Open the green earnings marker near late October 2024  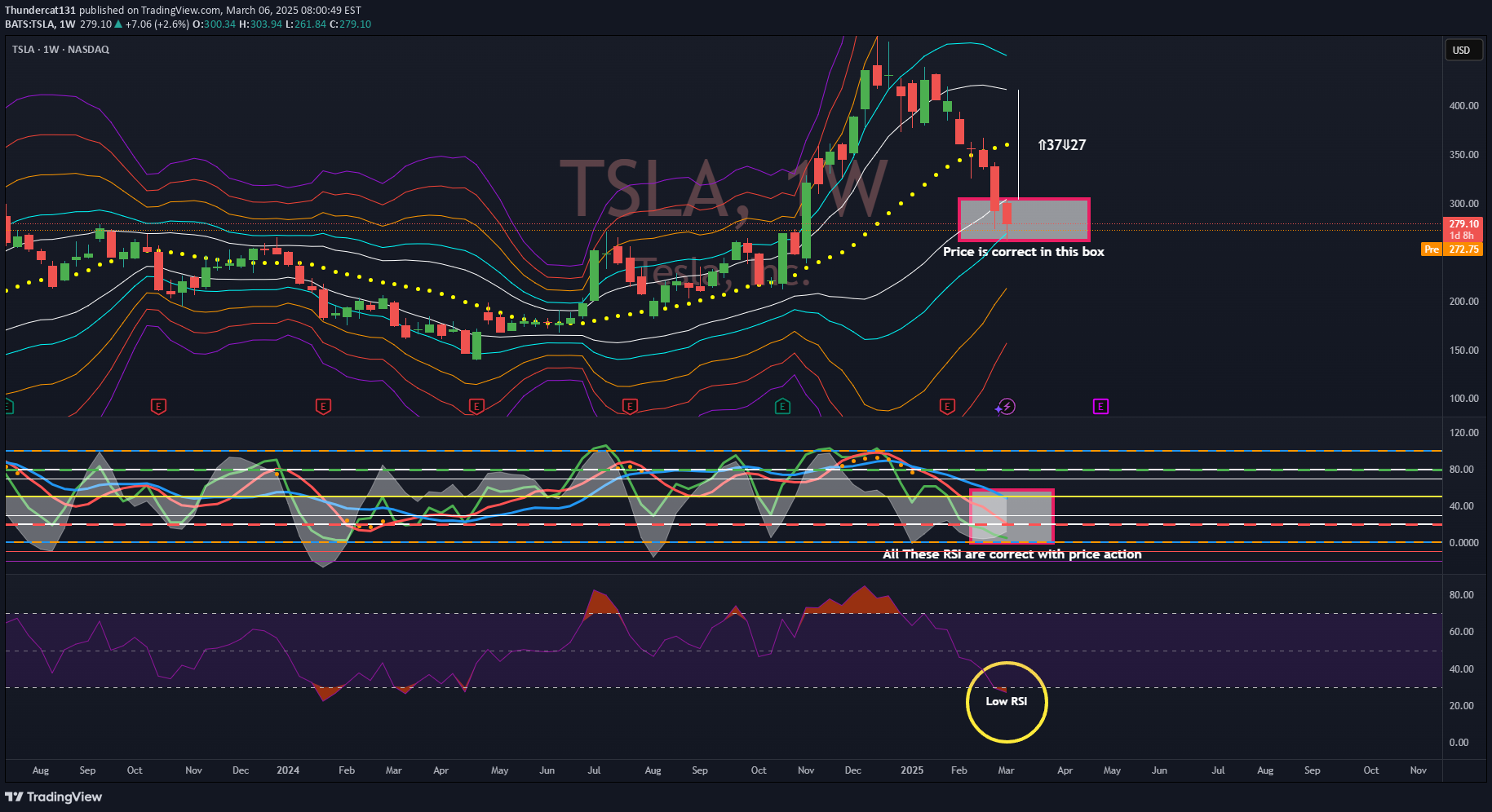782,406
